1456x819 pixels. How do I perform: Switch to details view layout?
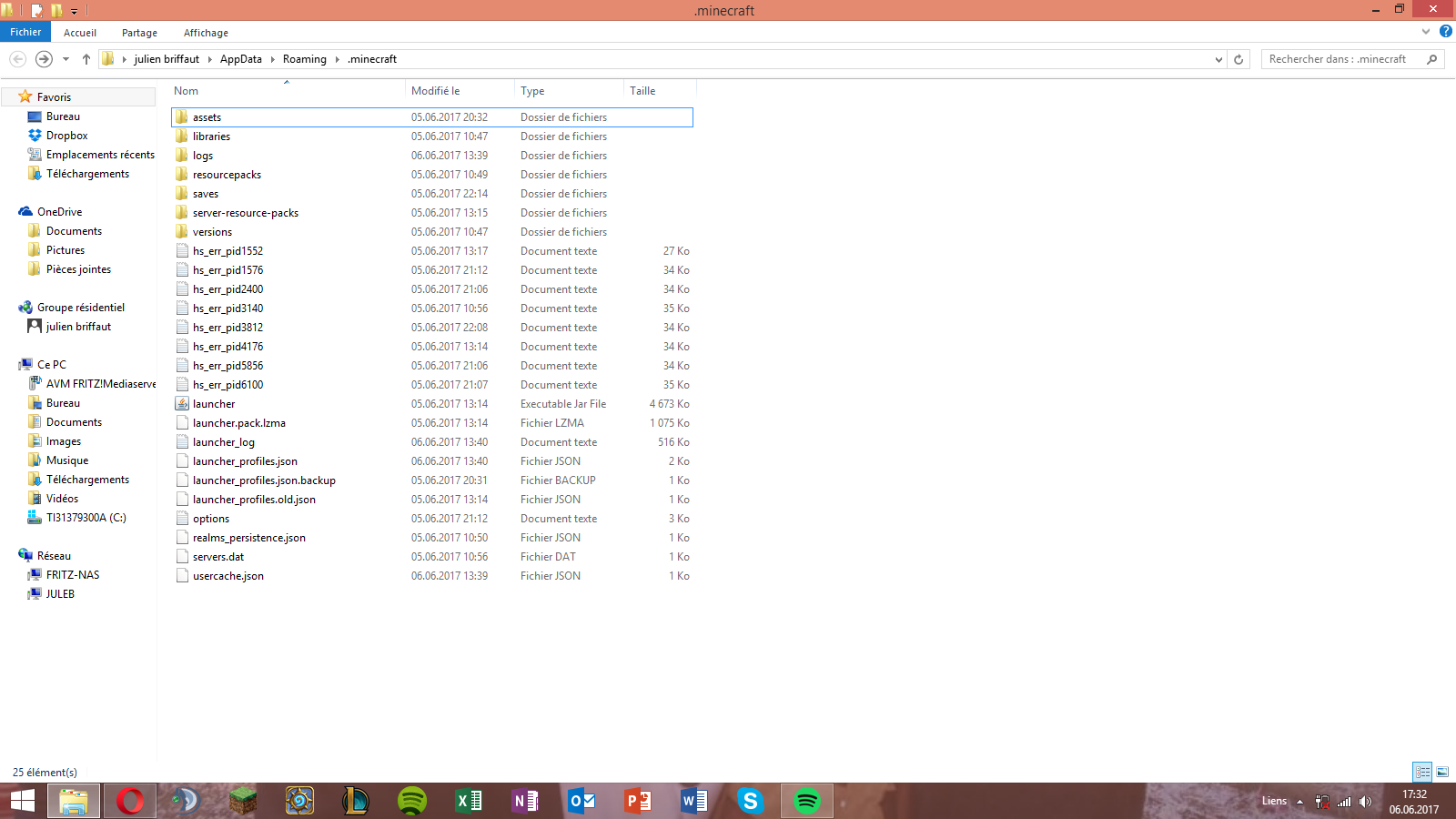coord(1422,772)
